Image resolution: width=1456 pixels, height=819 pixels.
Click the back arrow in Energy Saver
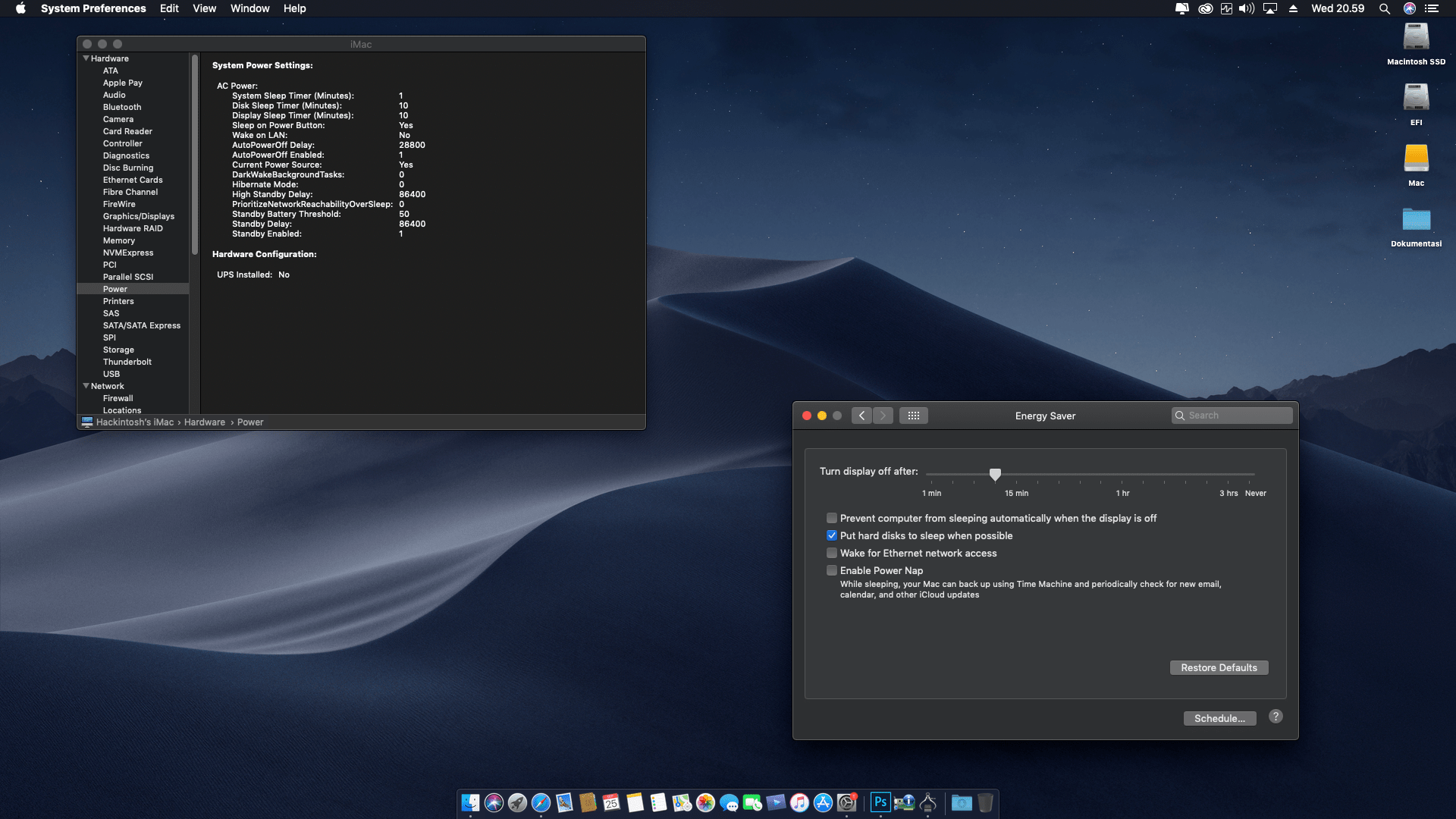click(x=861, y=416)
